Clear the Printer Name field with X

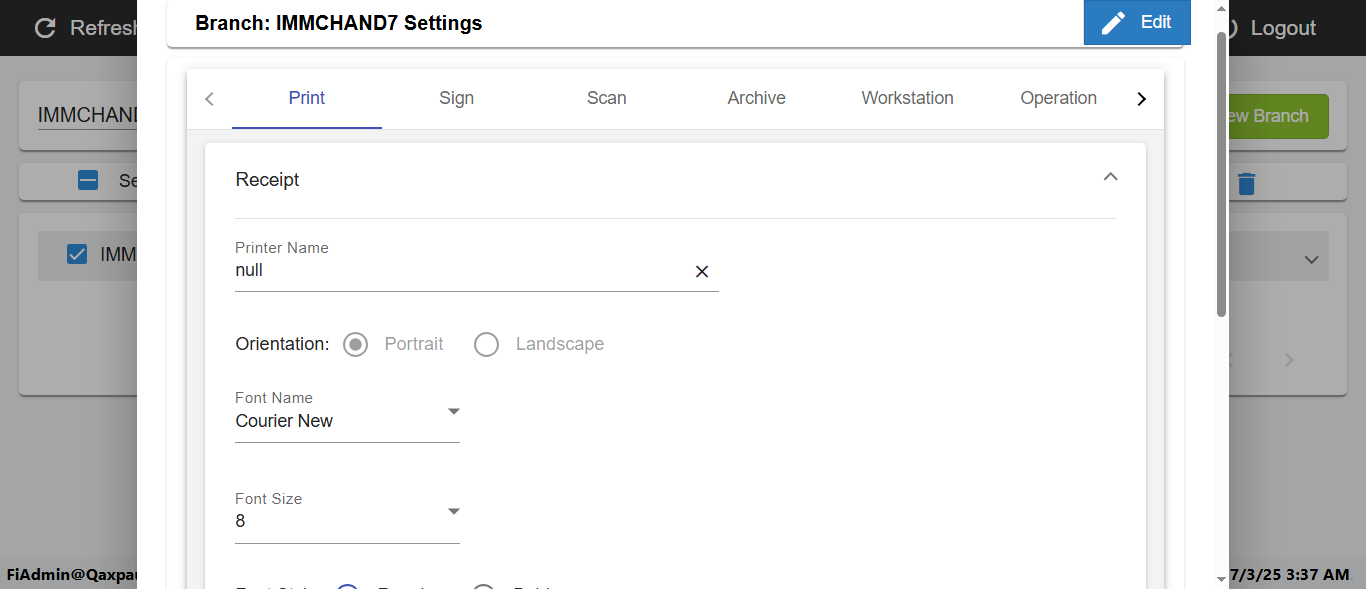(702, 272)
